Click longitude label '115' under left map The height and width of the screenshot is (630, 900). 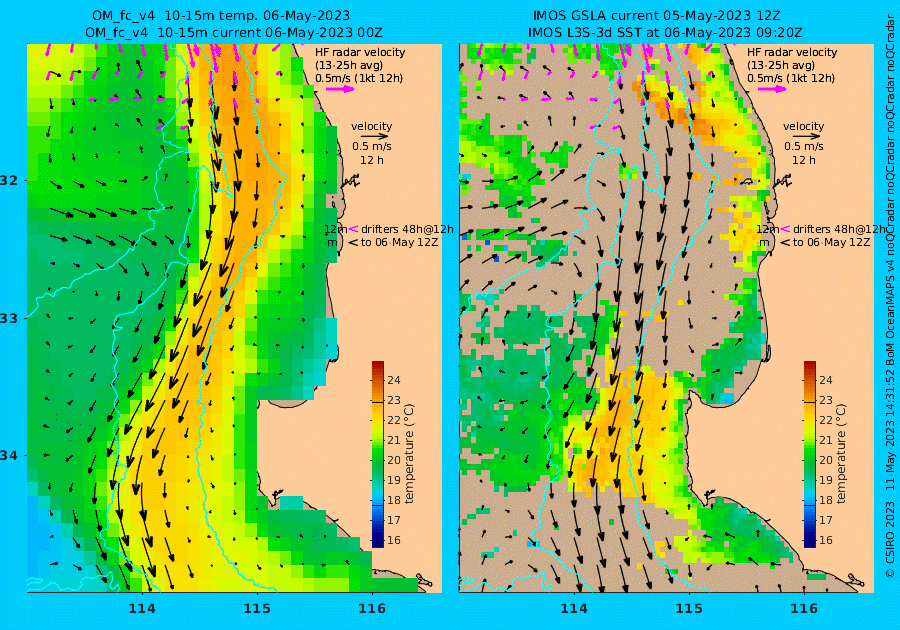click(x=257, y=608)
